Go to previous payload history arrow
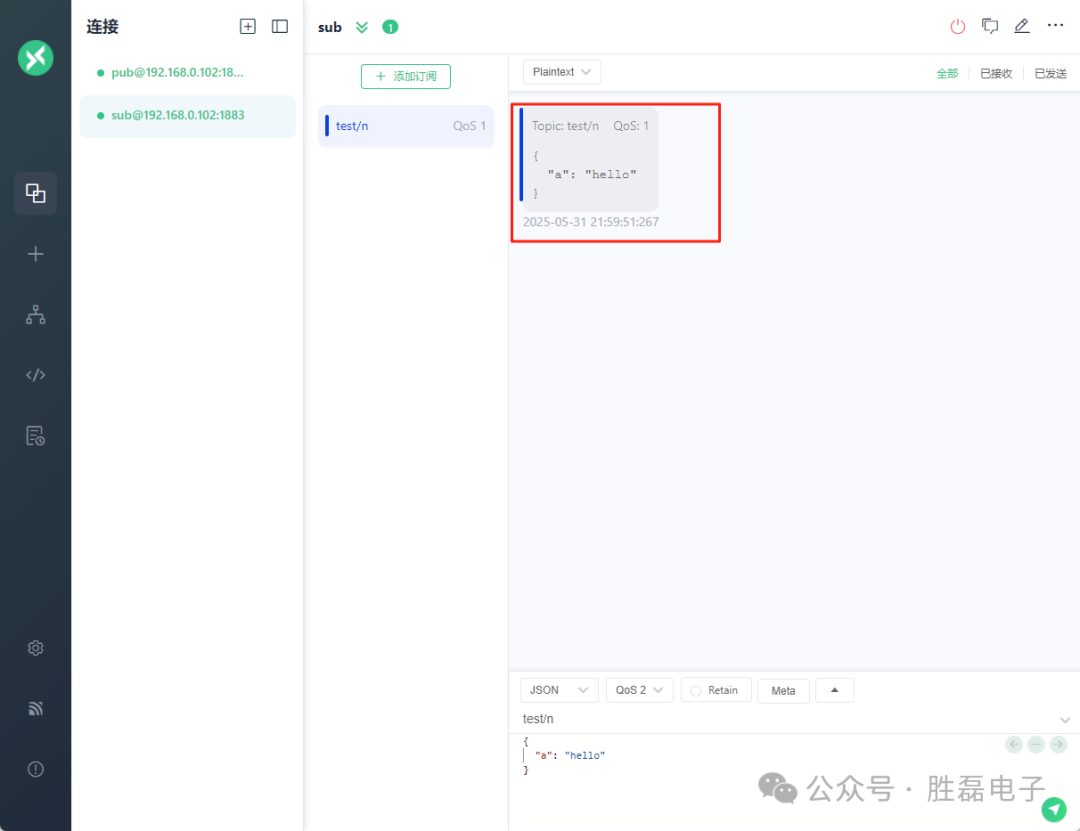 [x=1014, y=744]
